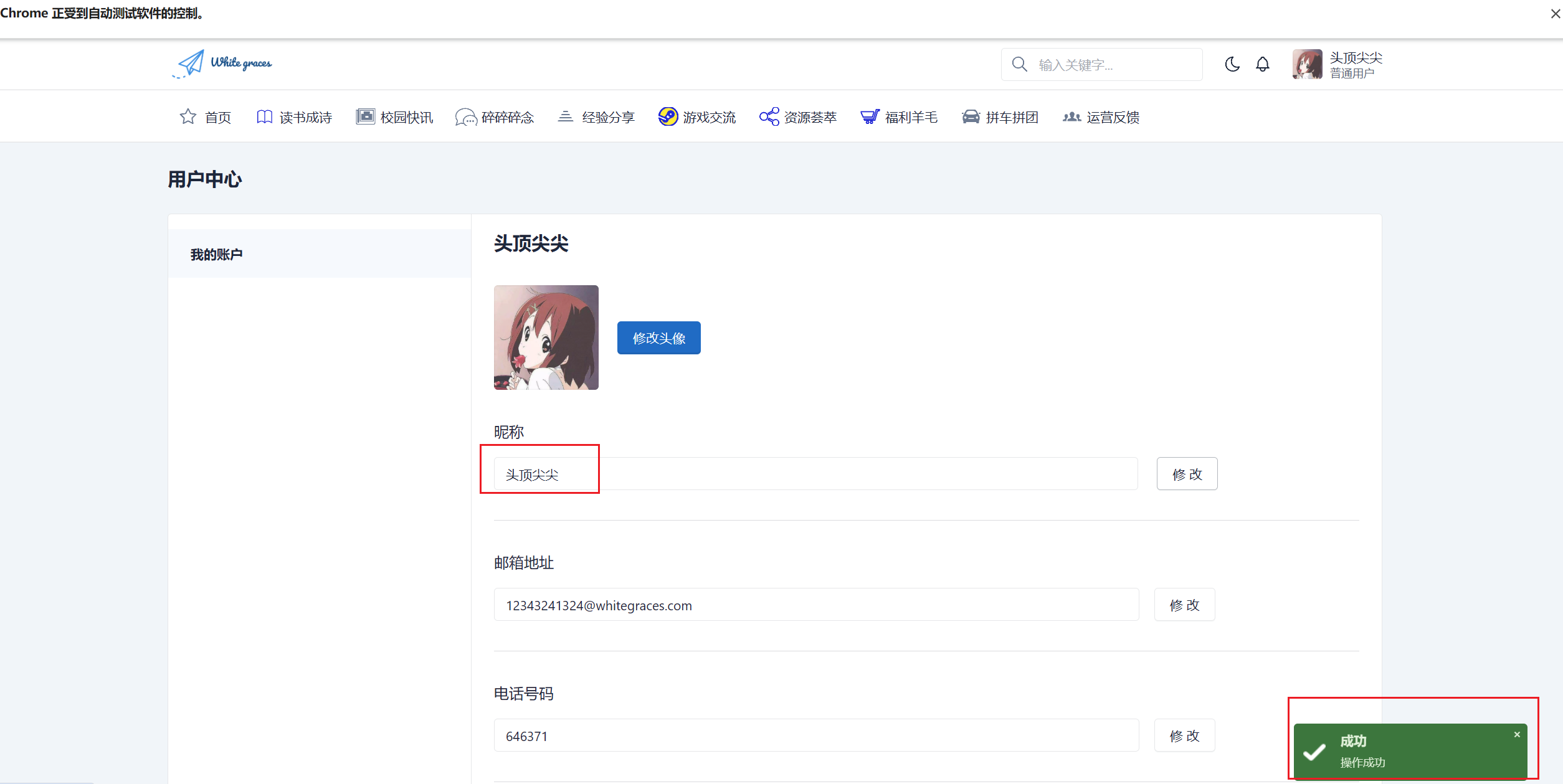The width and height of the screenshot is (1563, 784).
Task: Click 修改 button beside email address
Action: point(1184,605)
